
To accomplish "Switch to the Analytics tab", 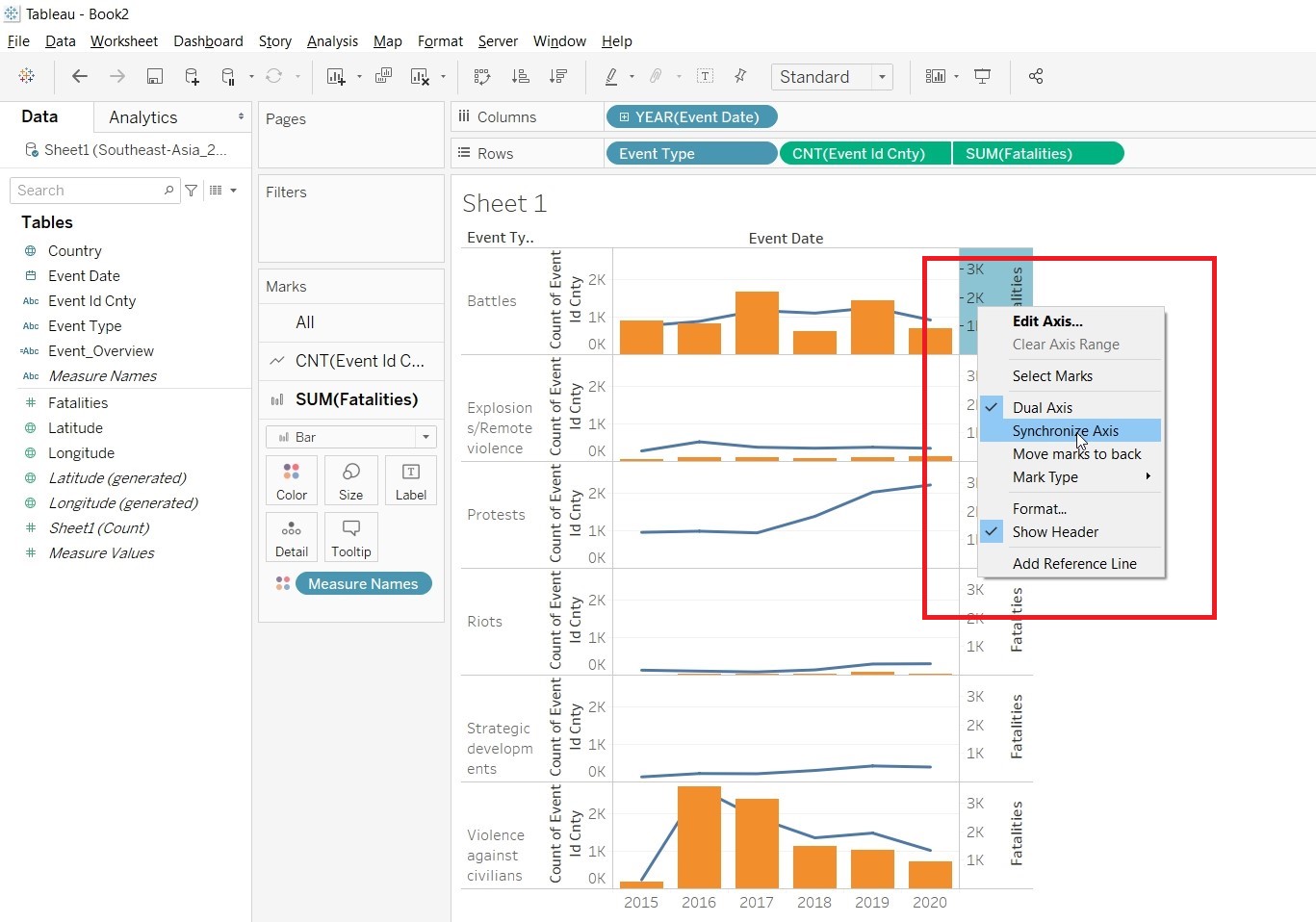I will tap(143, 117).
